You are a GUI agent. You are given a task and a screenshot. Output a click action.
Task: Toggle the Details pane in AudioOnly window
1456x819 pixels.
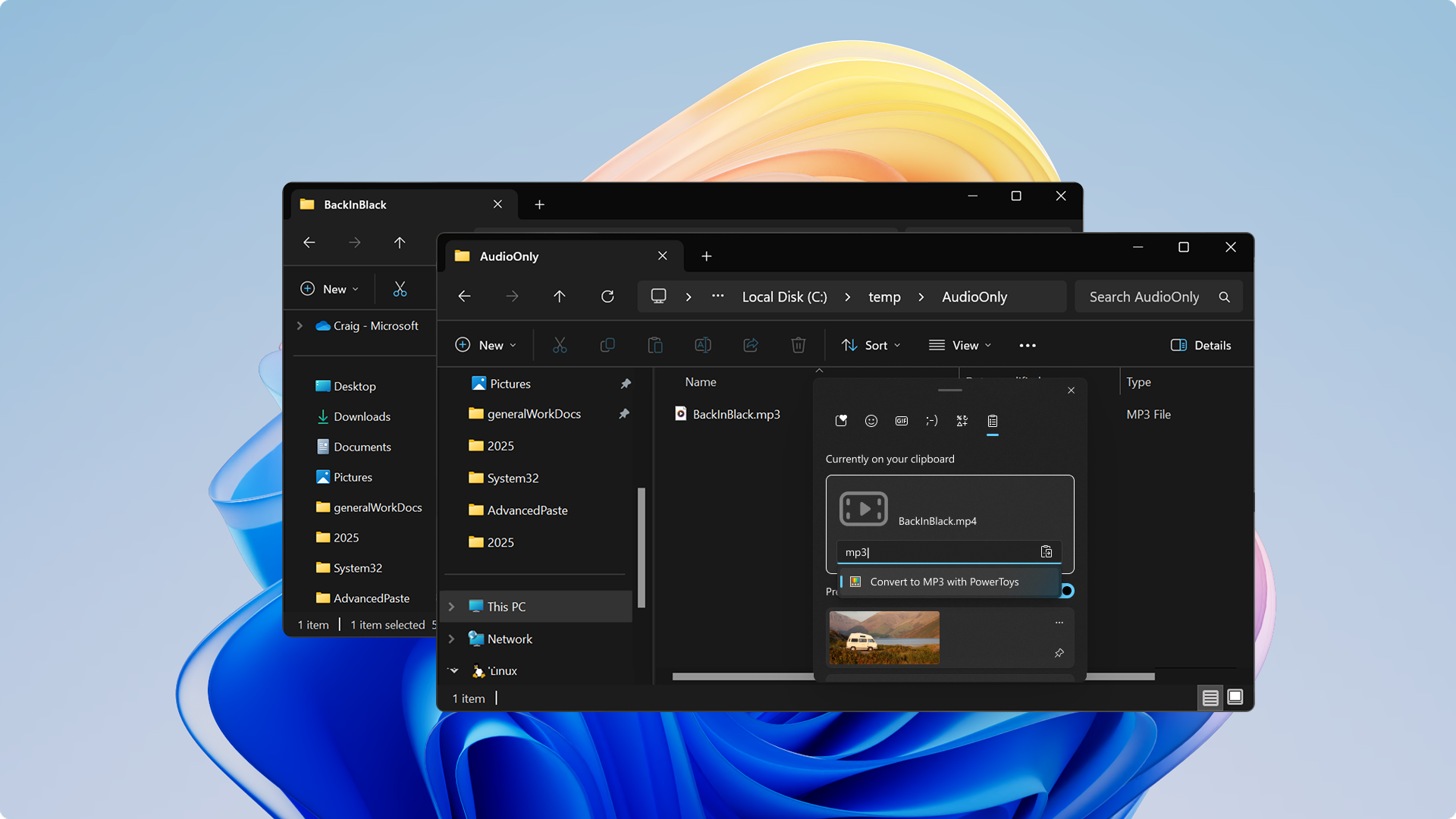coord(1200,345)
